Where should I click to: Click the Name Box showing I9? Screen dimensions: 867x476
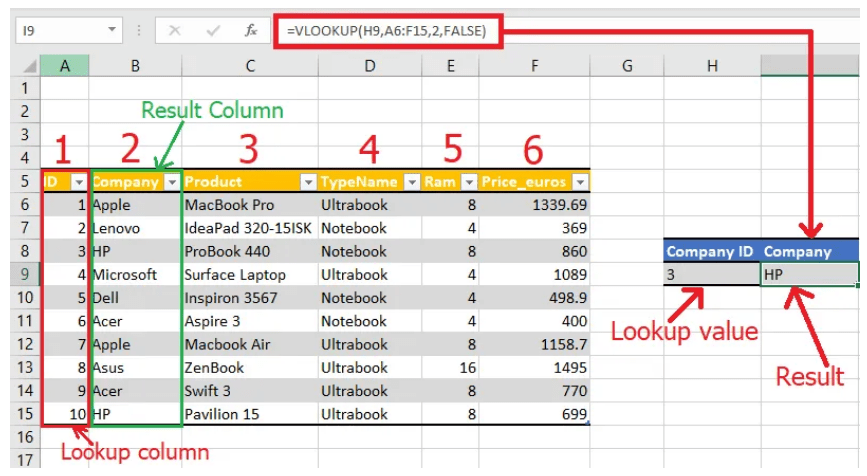click(x=69, y=30)
